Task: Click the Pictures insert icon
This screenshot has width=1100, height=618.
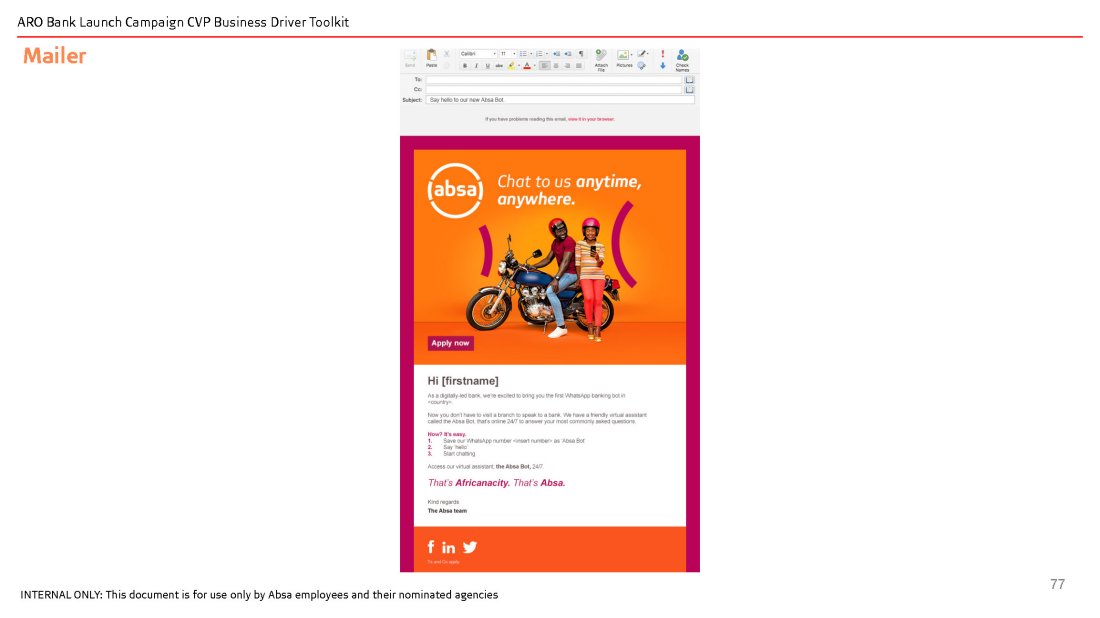Action: point(623,55)
